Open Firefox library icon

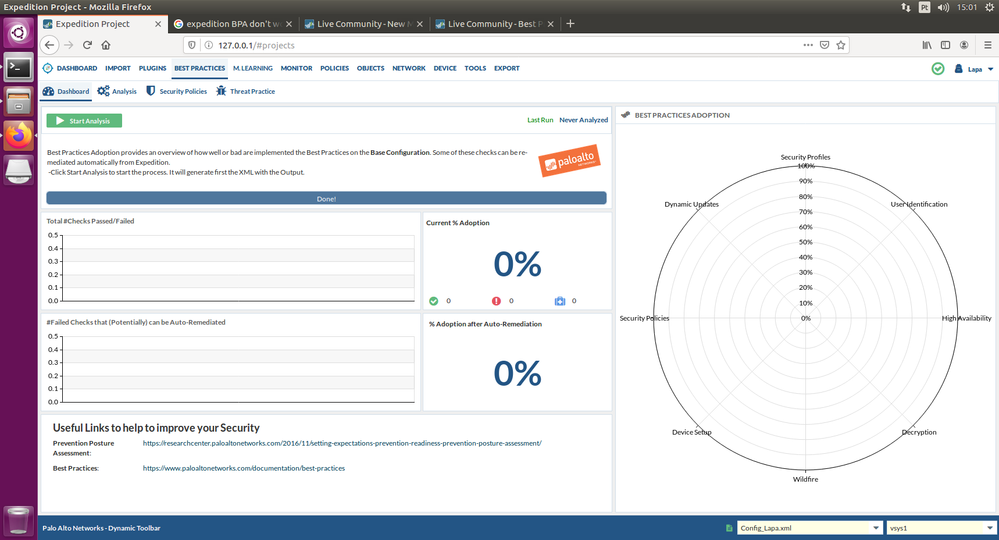tap(927, 45)
